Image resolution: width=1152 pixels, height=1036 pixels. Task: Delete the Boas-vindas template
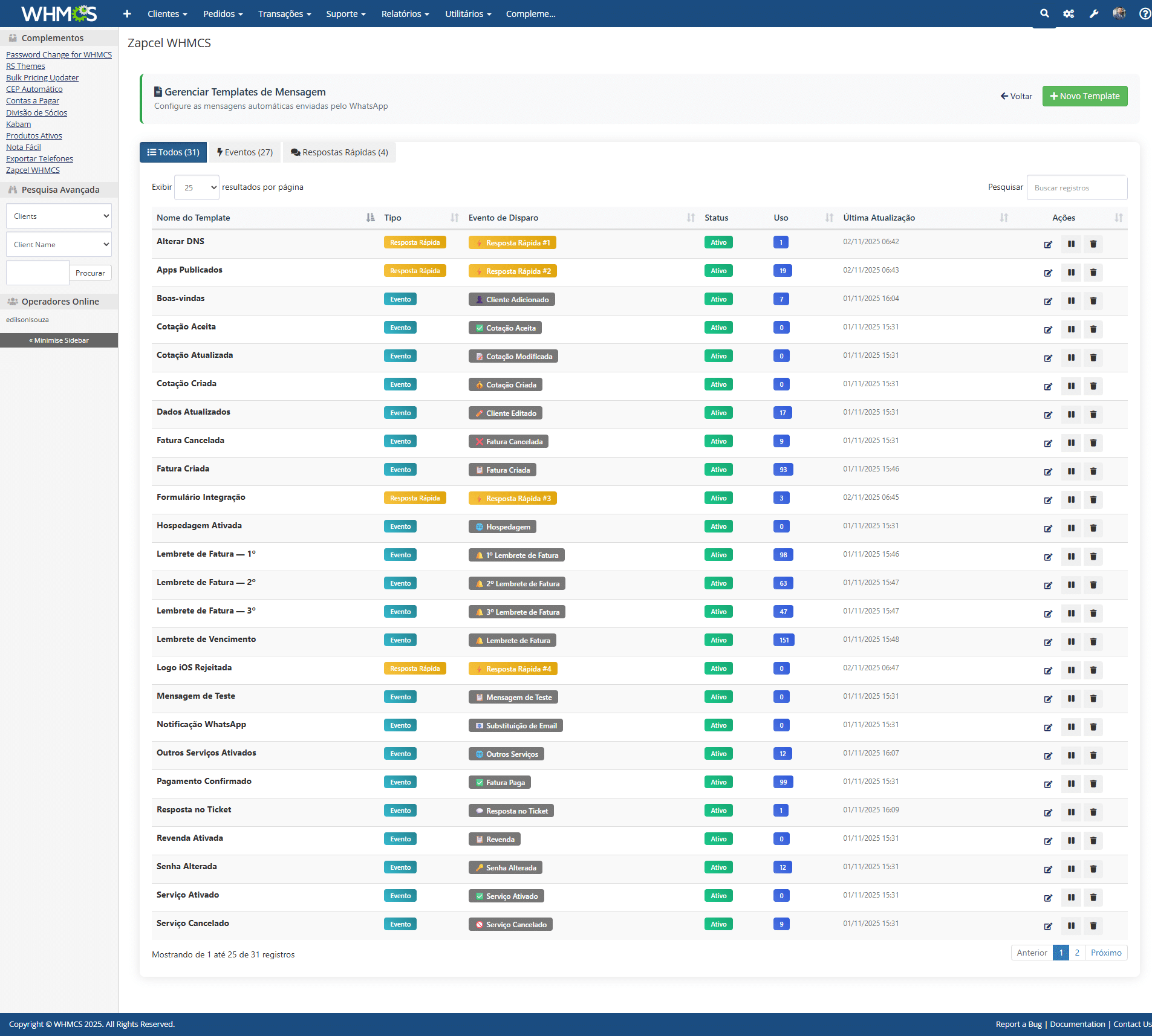[x=1093, y=301]
